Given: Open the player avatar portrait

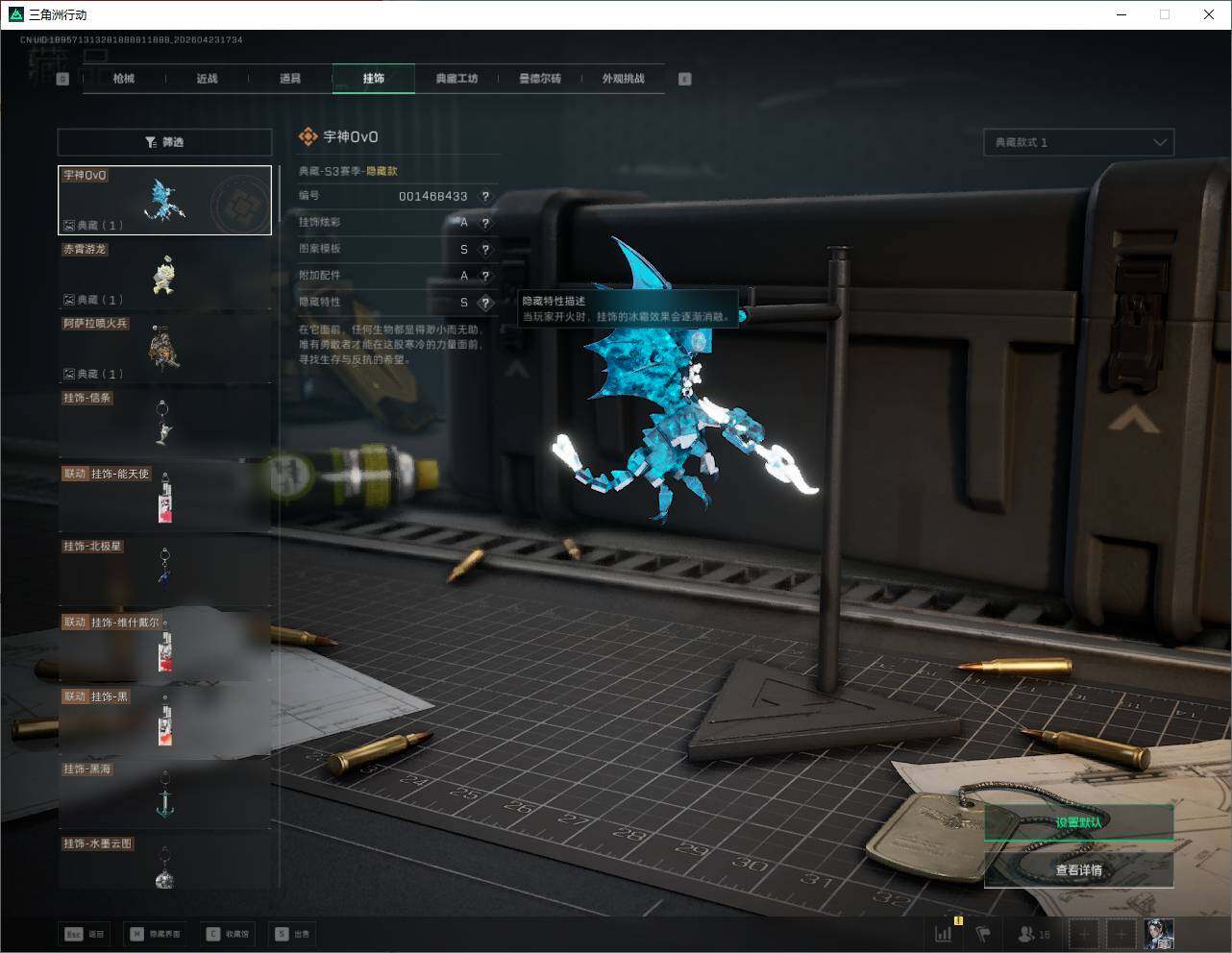Looking at the screenshot, I should [1158, 934].
